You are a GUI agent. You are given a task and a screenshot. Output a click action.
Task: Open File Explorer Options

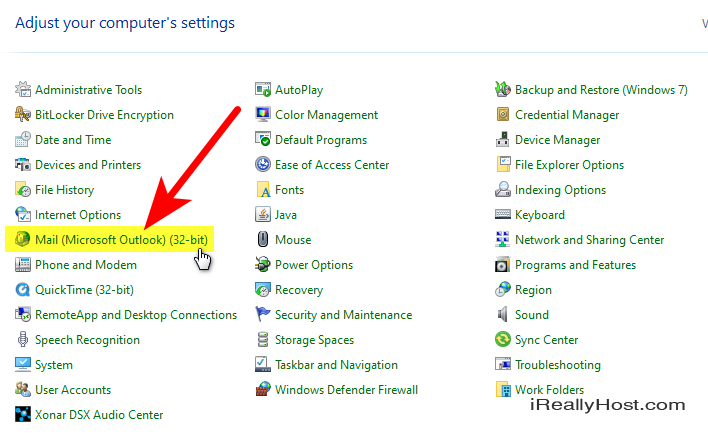[x=569, y=165]
